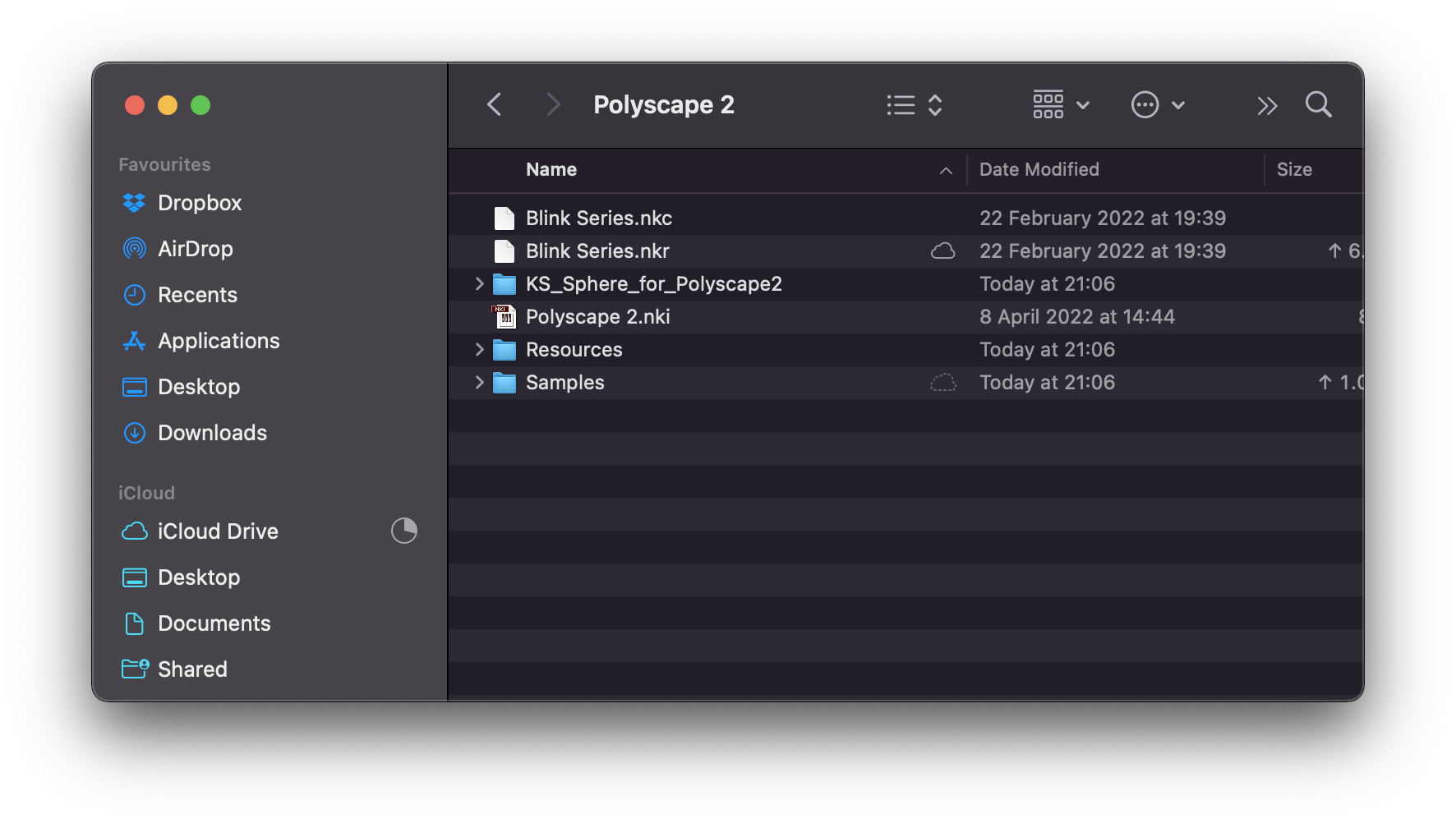Expand the KS_Sphere_for_Polyscape2 folder

[x=479, y=284]
